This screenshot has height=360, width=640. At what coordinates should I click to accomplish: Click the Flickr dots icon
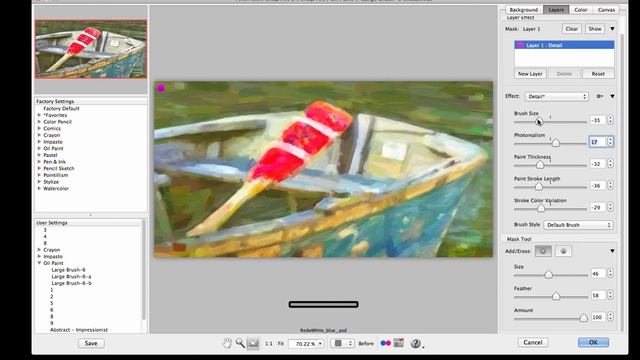[x=385, y=343]
